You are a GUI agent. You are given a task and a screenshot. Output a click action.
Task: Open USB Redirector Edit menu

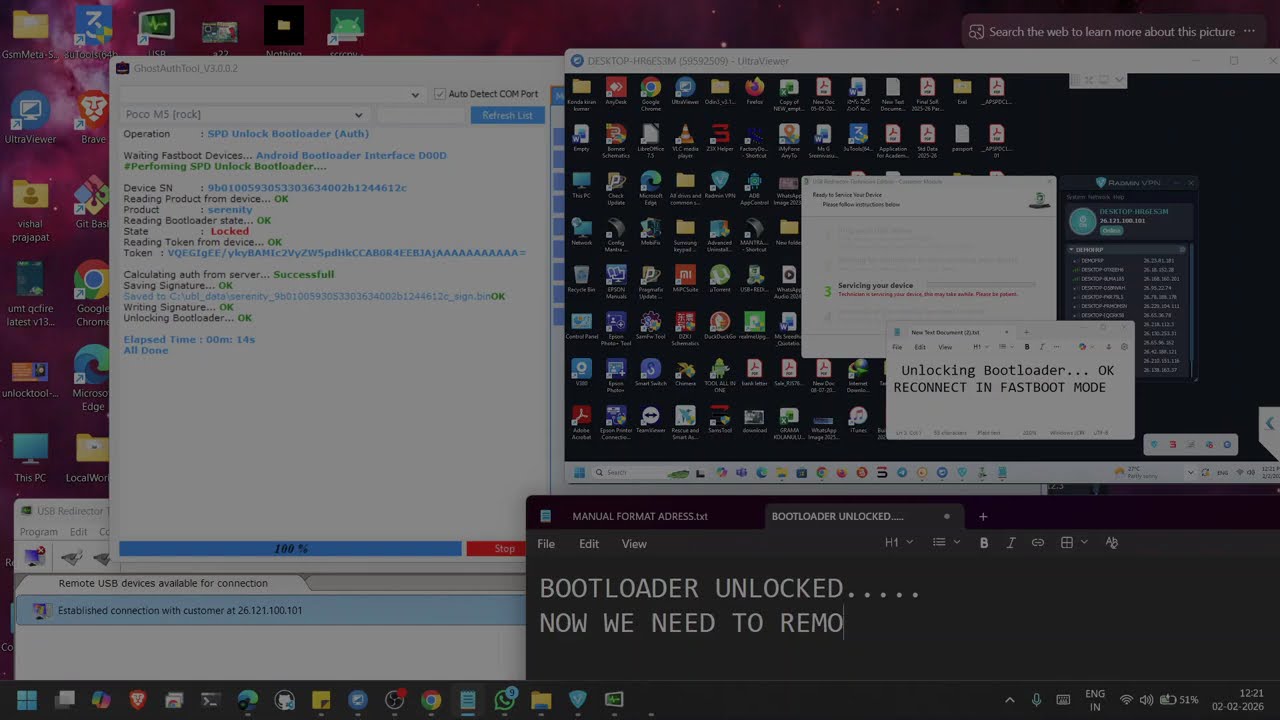[x=78, y=532]
